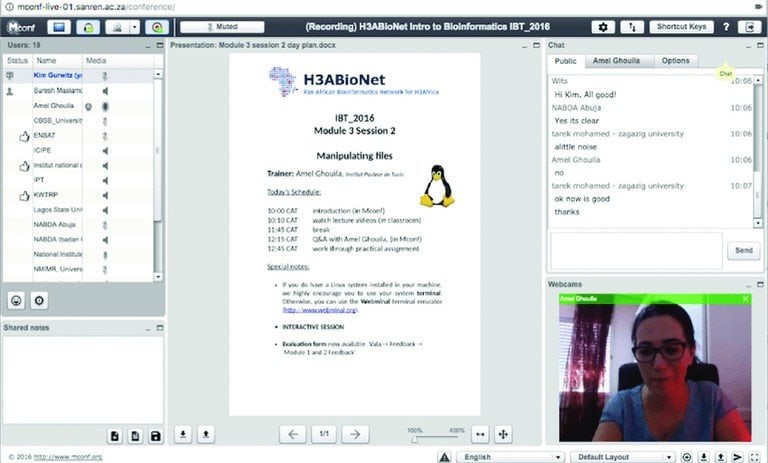The image size is (768, 463).
Task: Click the upload layout icon in footer
Action: [x=720, y=457]
